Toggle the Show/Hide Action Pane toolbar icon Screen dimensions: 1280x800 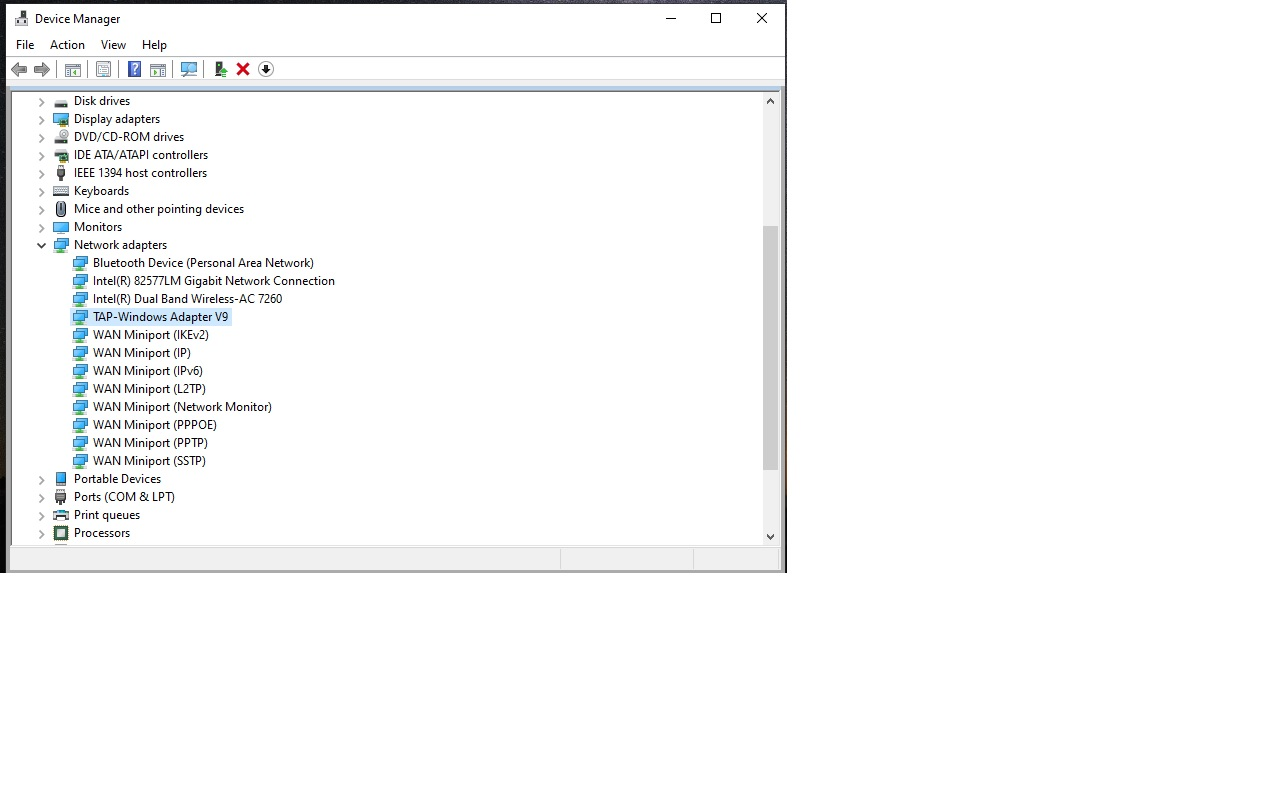[x=157, y=69]
